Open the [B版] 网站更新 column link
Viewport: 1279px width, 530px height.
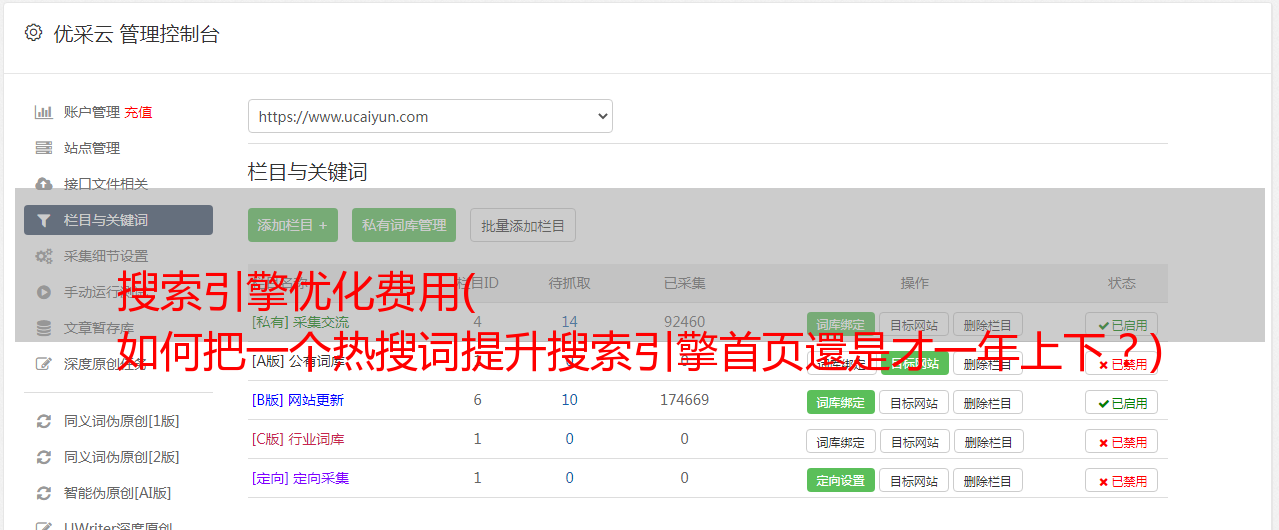pos(298,400)
